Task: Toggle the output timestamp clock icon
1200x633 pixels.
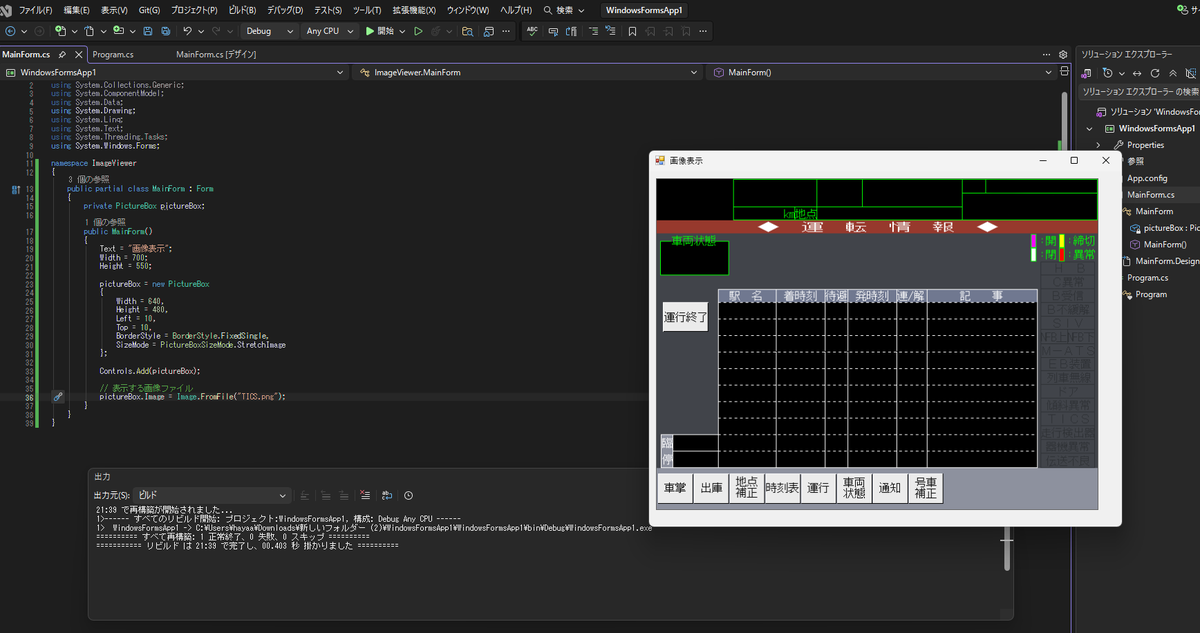Action: [x=408, y=495]
